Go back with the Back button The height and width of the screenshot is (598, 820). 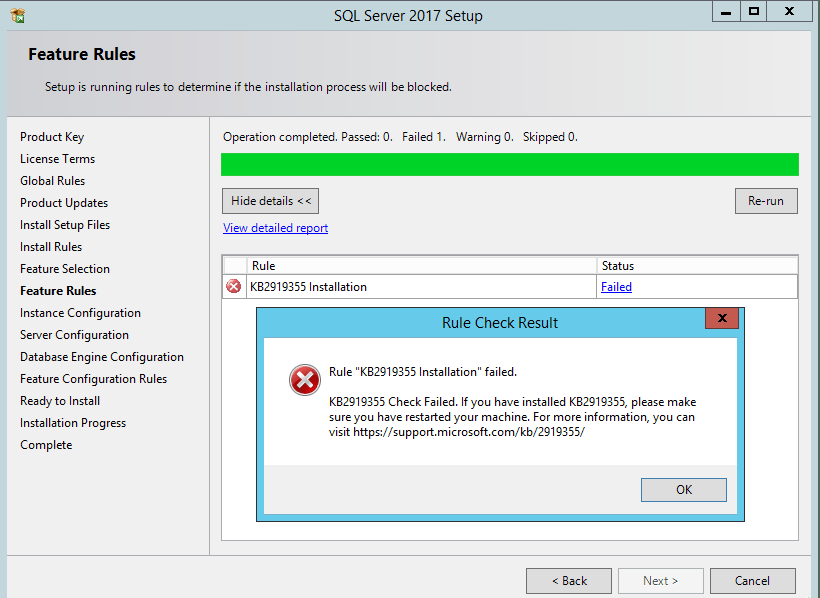click(x=569, y=581)
